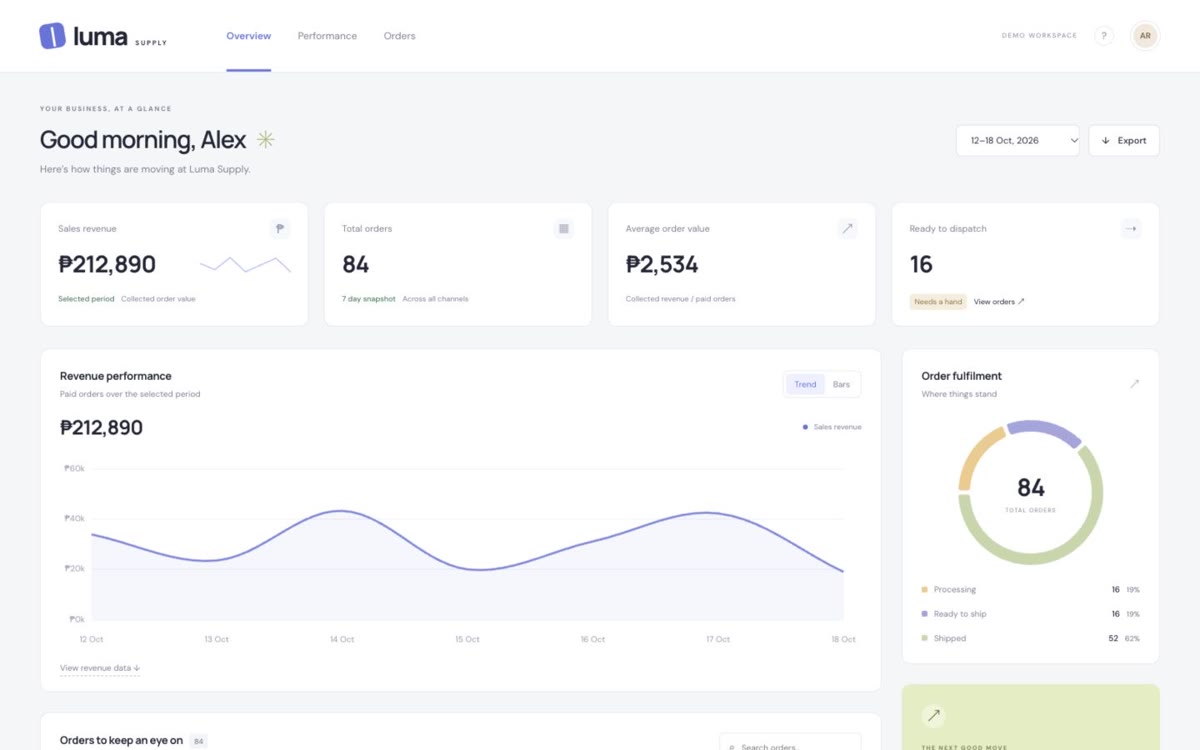
Task: Click the green card's arrow icon
Action: coord(933,715)
